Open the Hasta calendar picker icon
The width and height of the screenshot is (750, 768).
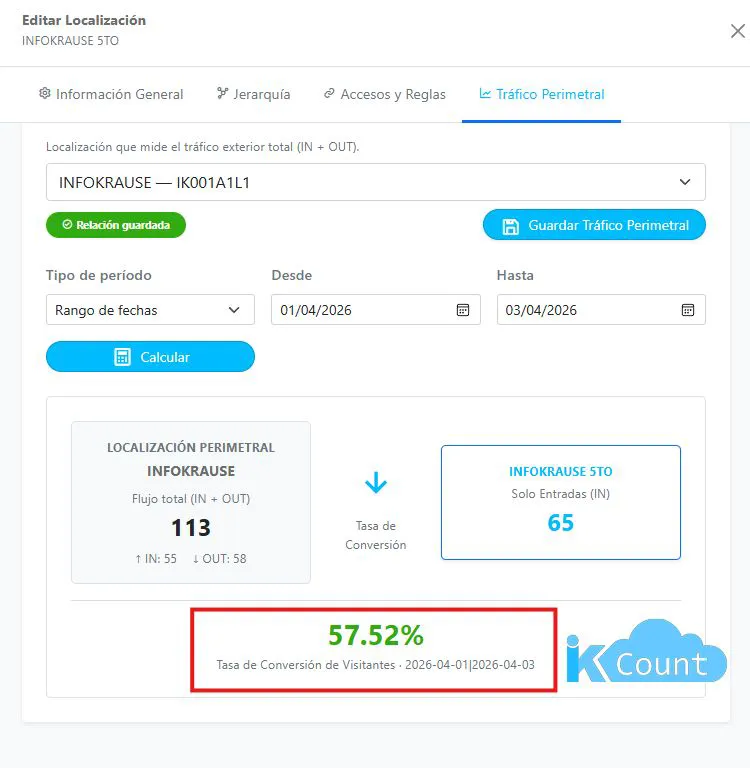688,310
